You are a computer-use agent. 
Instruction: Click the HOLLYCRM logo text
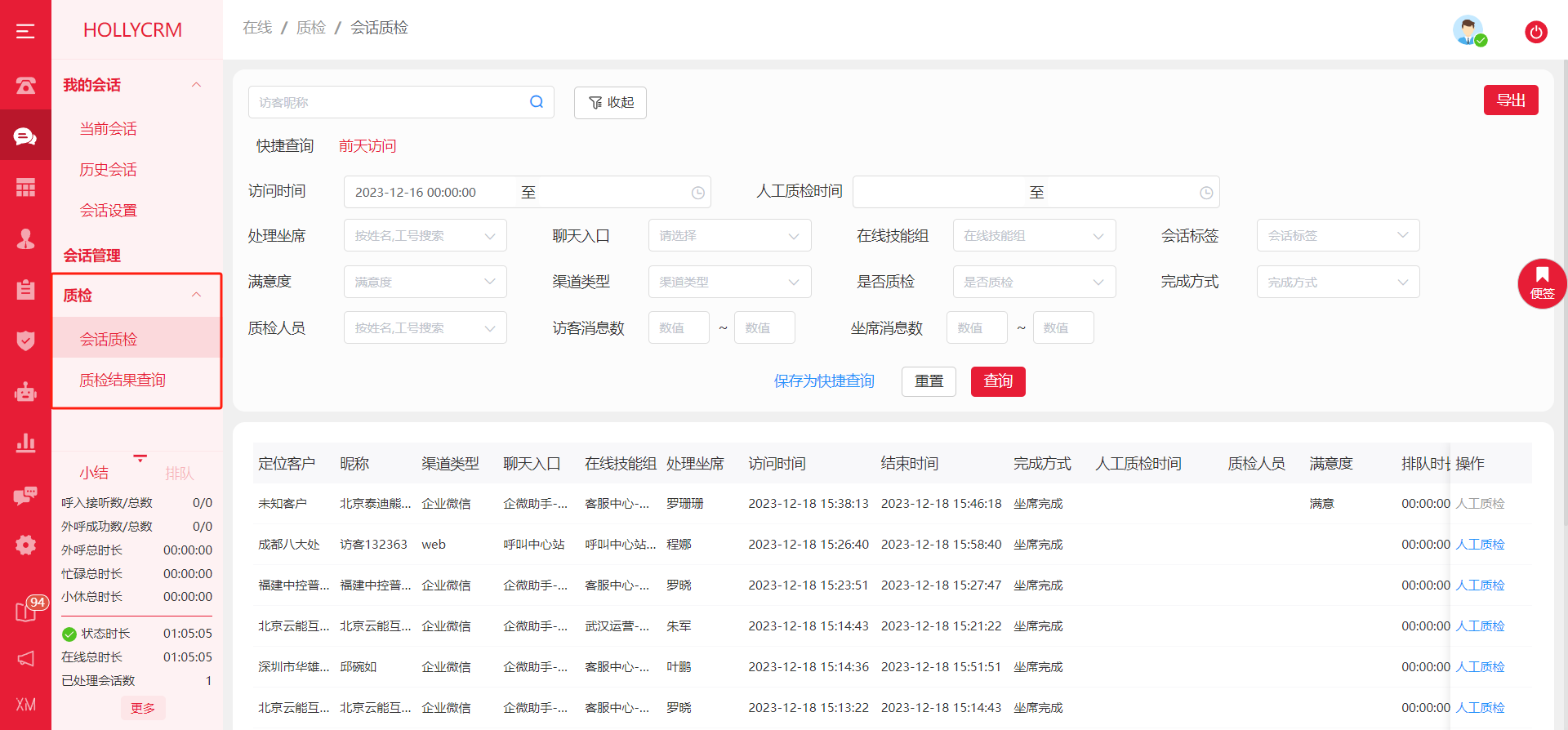132,30
